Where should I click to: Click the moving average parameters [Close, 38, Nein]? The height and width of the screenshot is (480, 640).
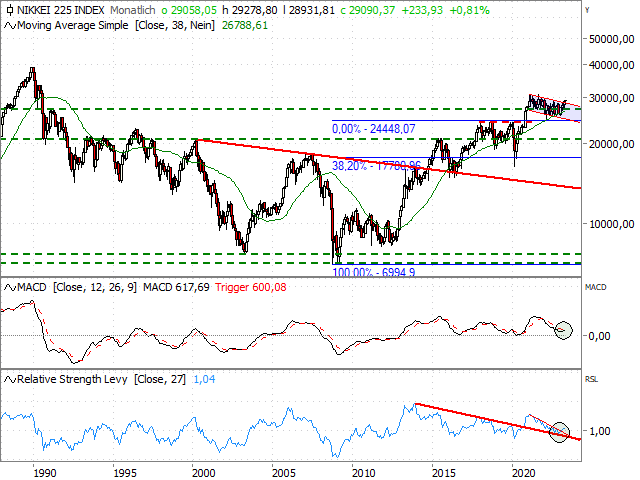[175, 25]
